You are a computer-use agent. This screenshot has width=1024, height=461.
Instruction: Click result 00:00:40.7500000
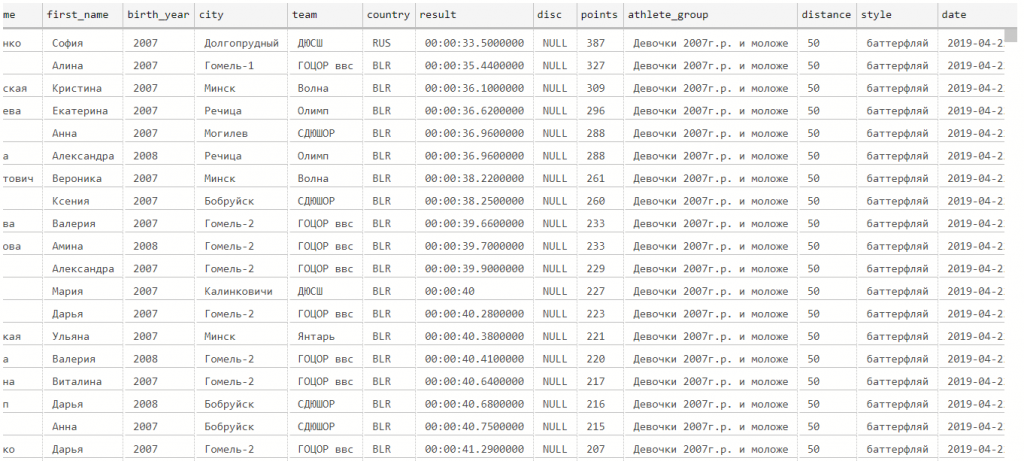[x=474, y=426]
